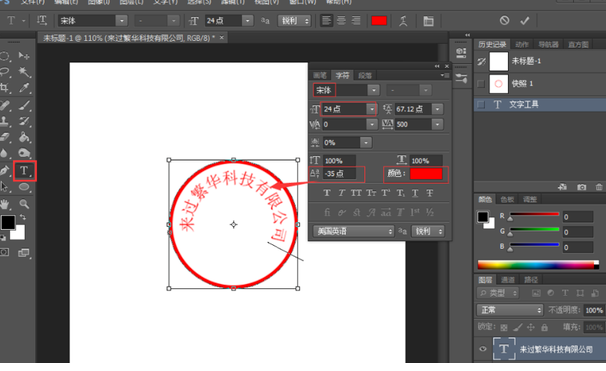This screenshot has height=371, width=606.
Task: Open text color swatch in options bar
Action: [x=379, y=20]
